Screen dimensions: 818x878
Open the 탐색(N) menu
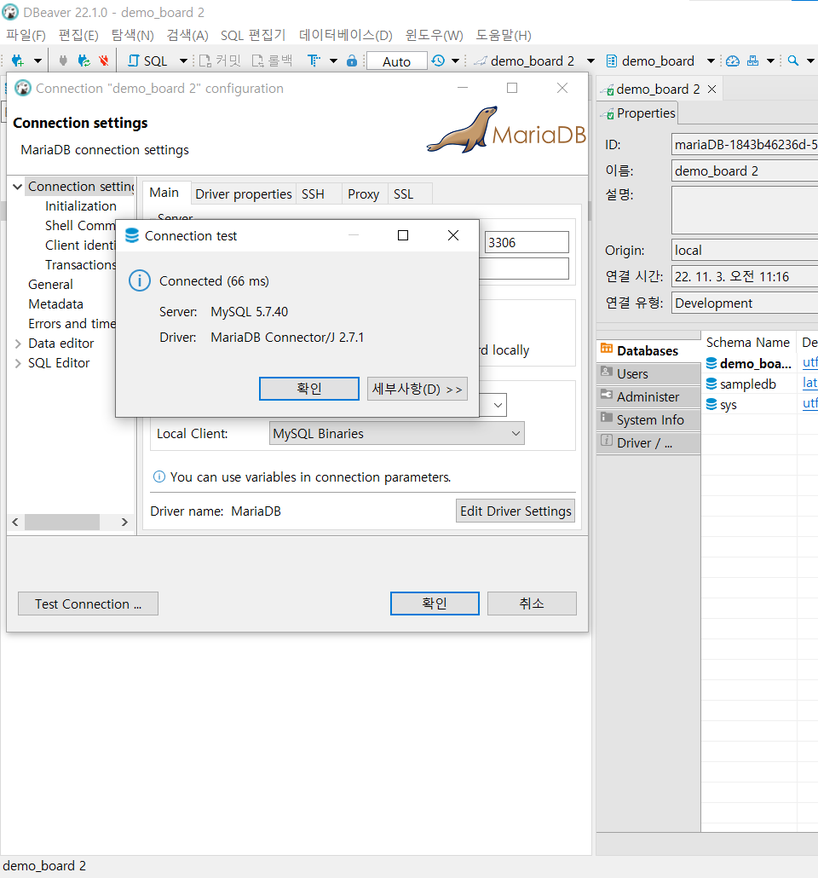pos(132,35)
